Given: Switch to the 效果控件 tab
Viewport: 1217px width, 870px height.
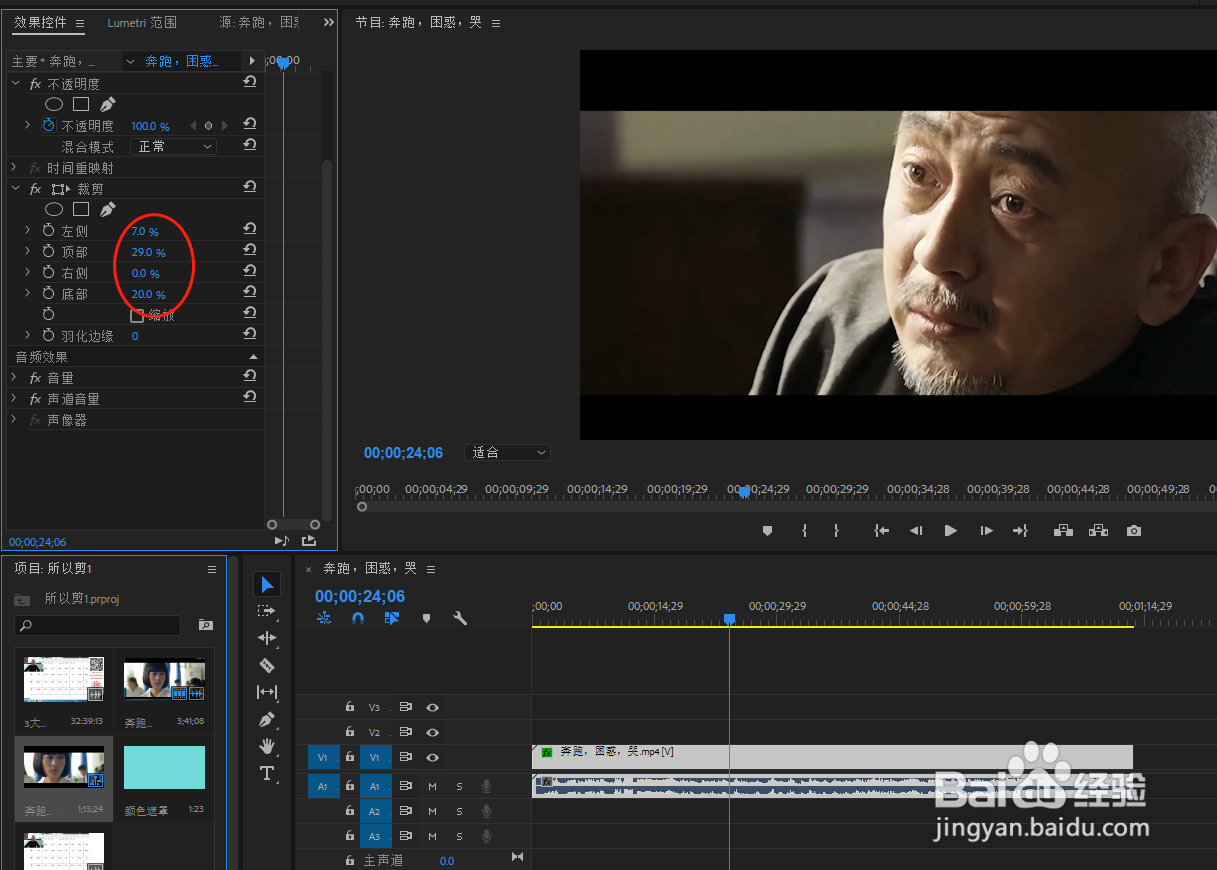Looking at the screenshot, I should (41, 22).
